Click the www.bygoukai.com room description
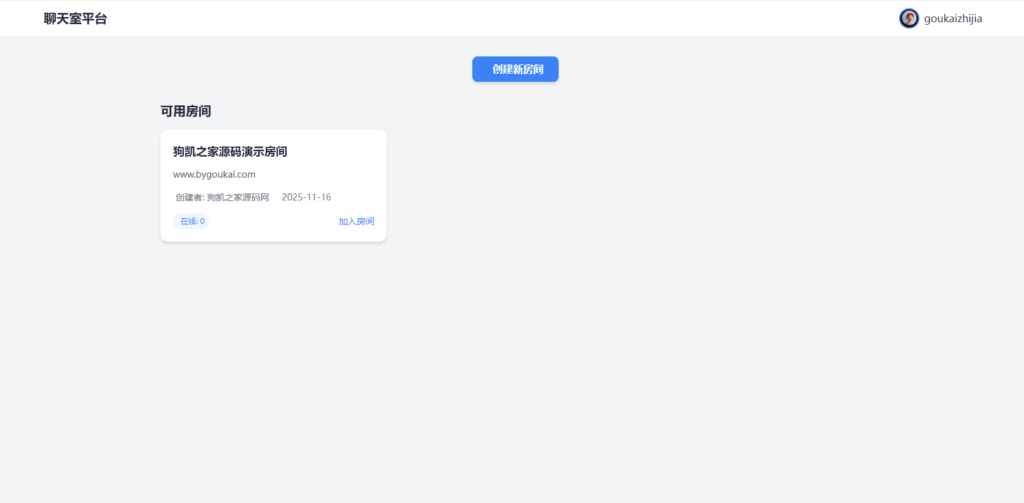The image size is (1024, 503). tap(214, 174)
